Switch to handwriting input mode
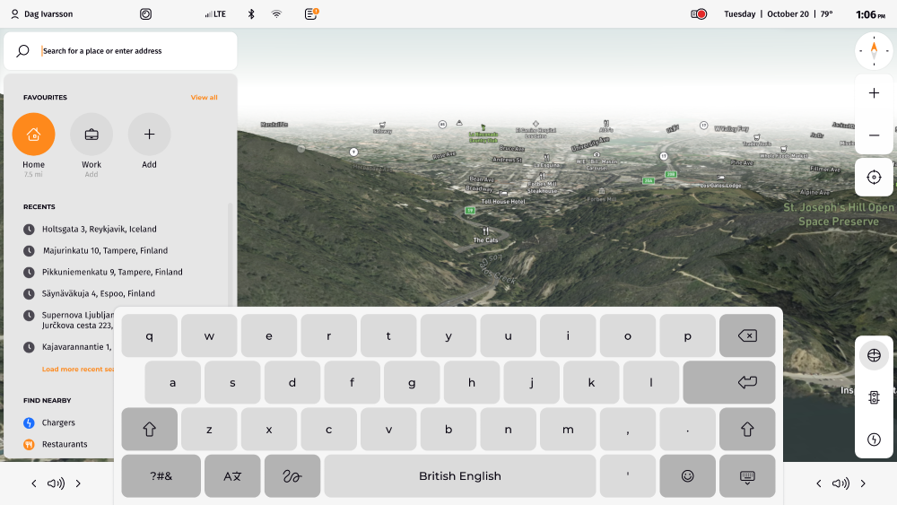 [292, 476]
